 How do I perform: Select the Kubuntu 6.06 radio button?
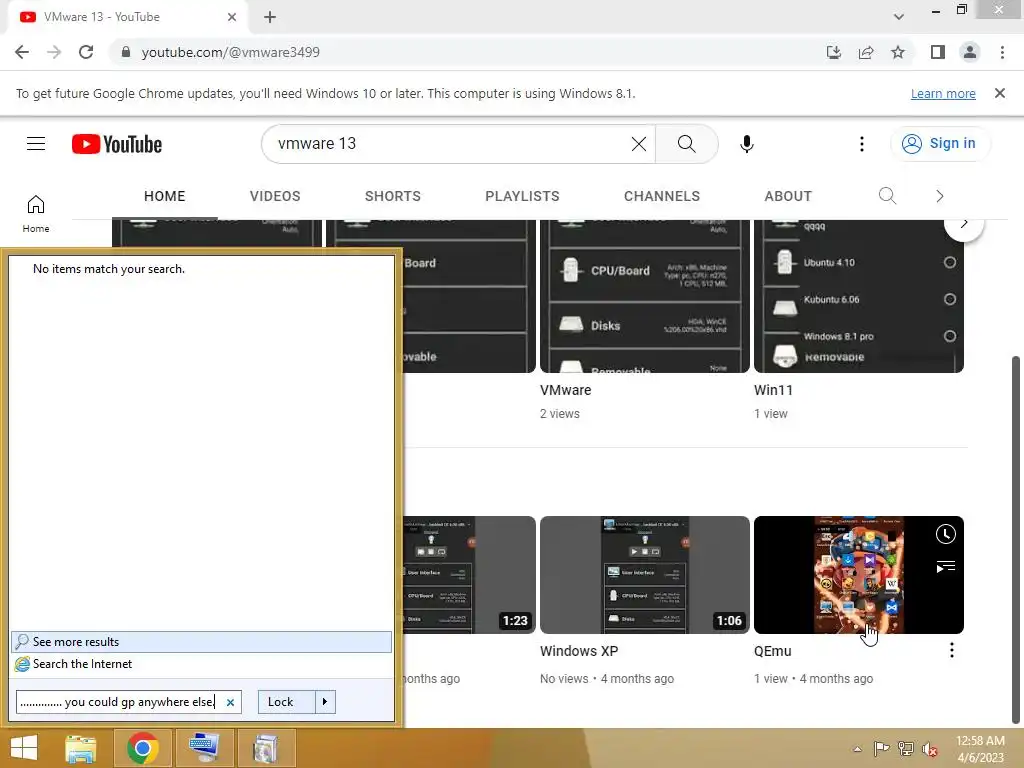click(950, 299)
